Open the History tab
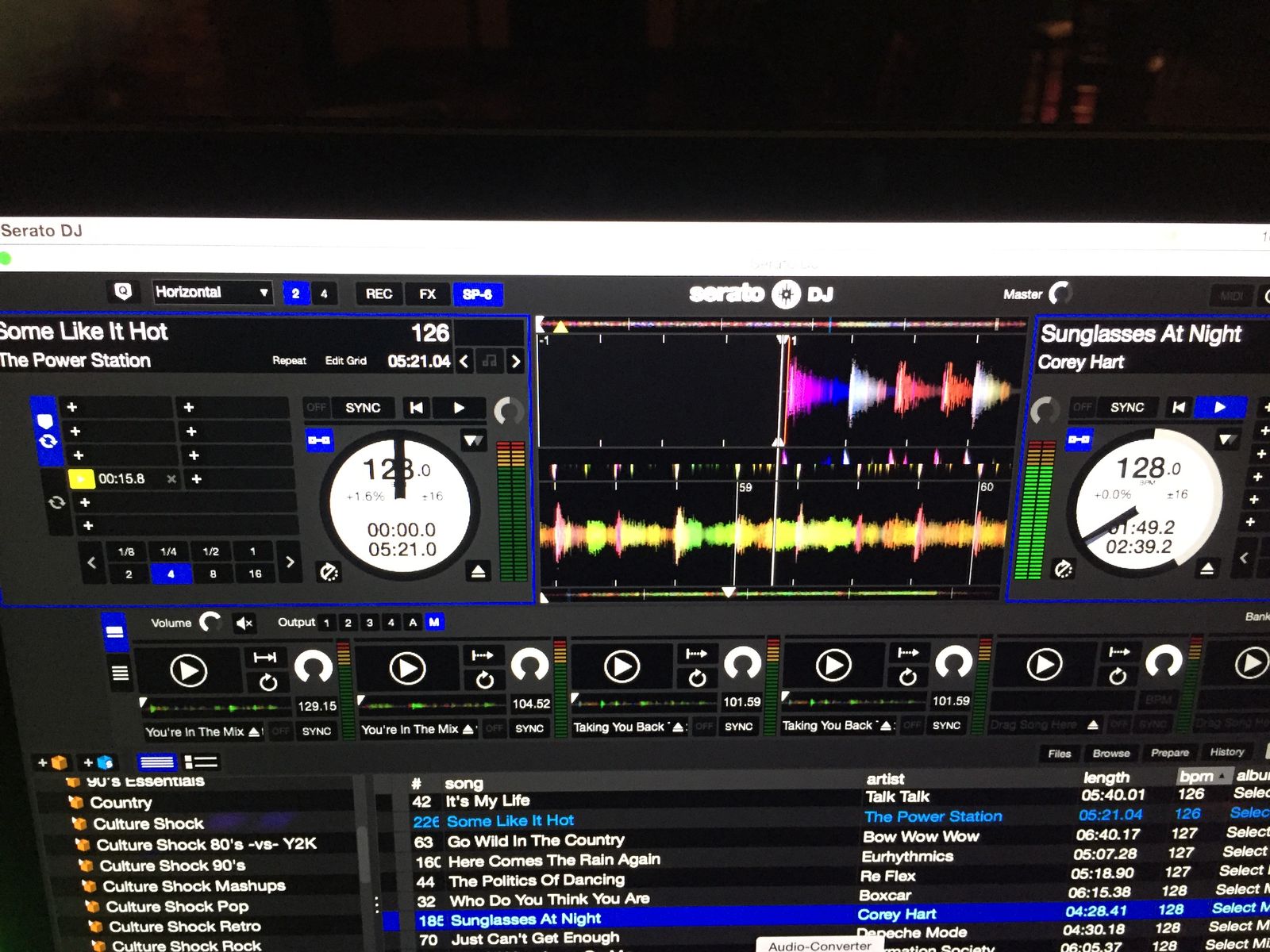Viewport: 1270px width, 952px height. [x=1226, y=752]
